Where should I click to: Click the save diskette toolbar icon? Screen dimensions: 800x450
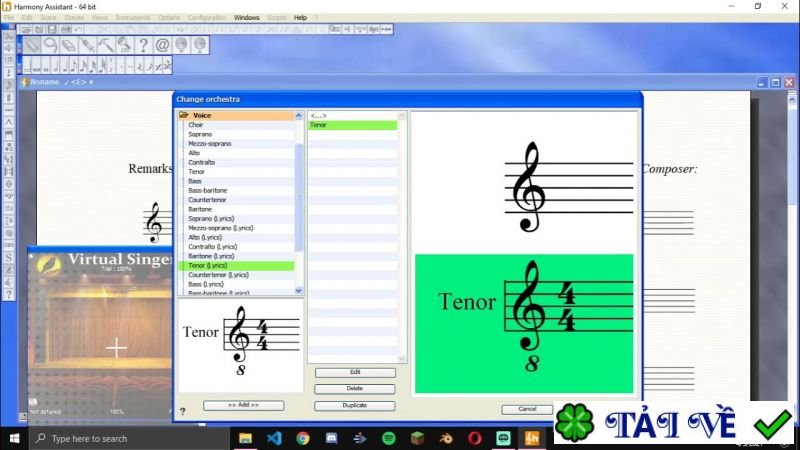pyautogui.click(x=52, y=30)
